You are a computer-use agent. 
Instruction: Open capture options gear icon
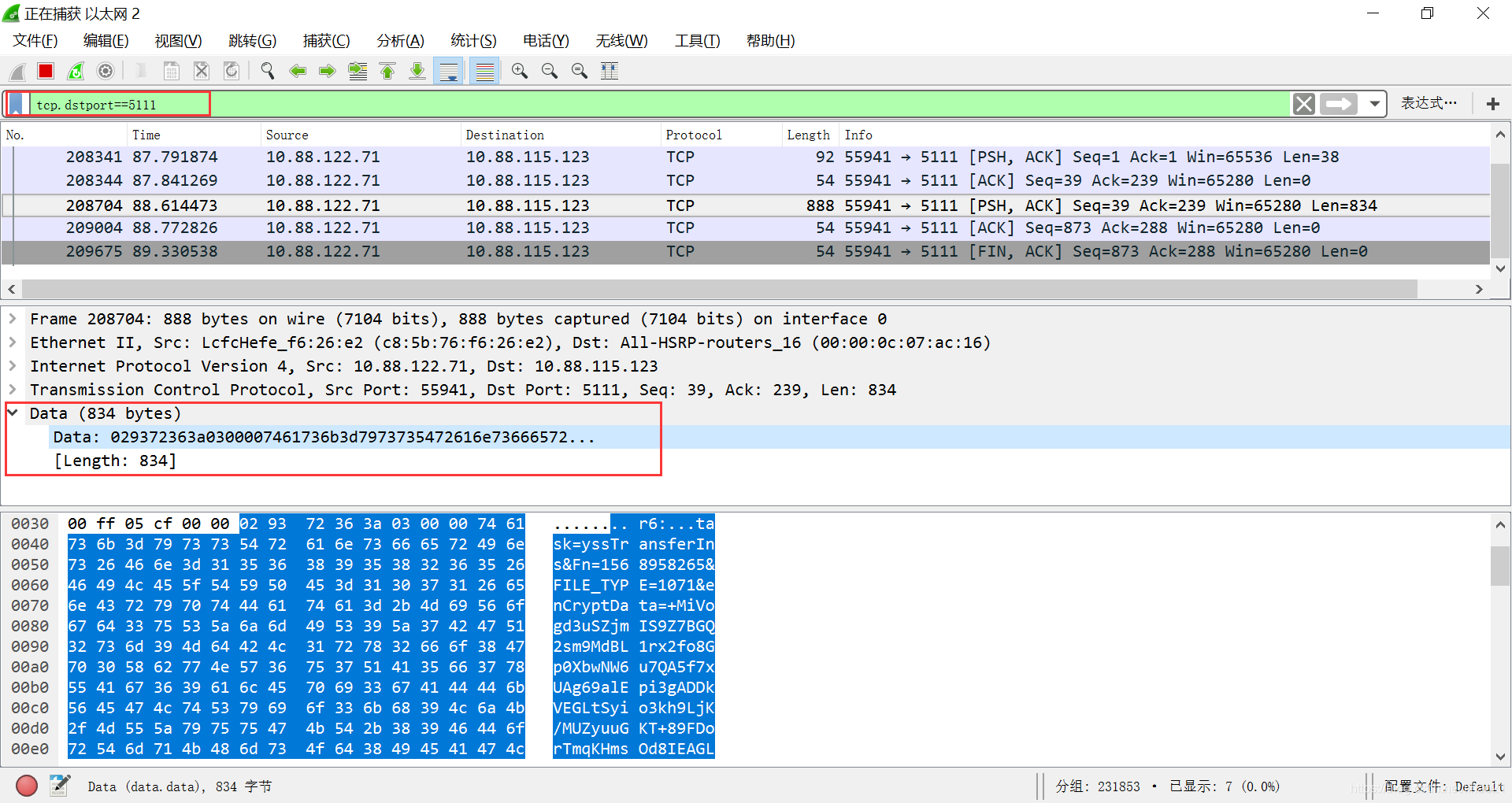106,72
